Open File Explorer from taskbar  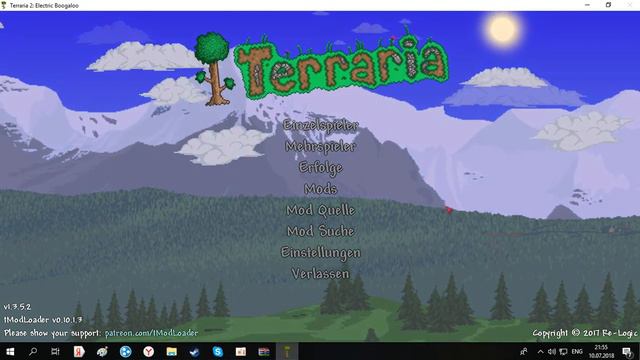click(171, 351)
